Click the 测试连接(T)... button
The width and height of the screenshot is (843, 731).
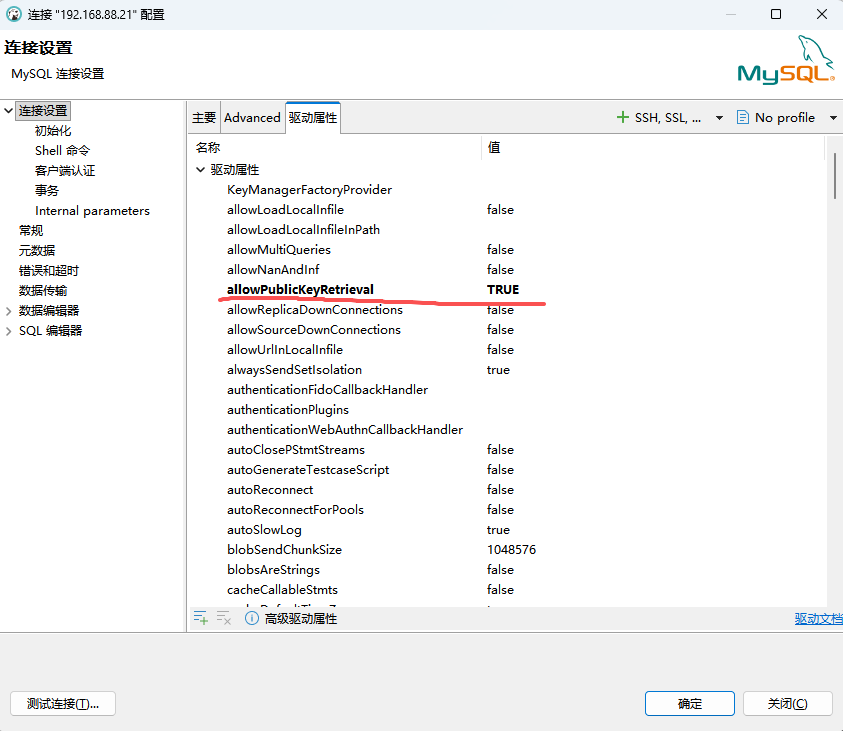tap(63, 703)
